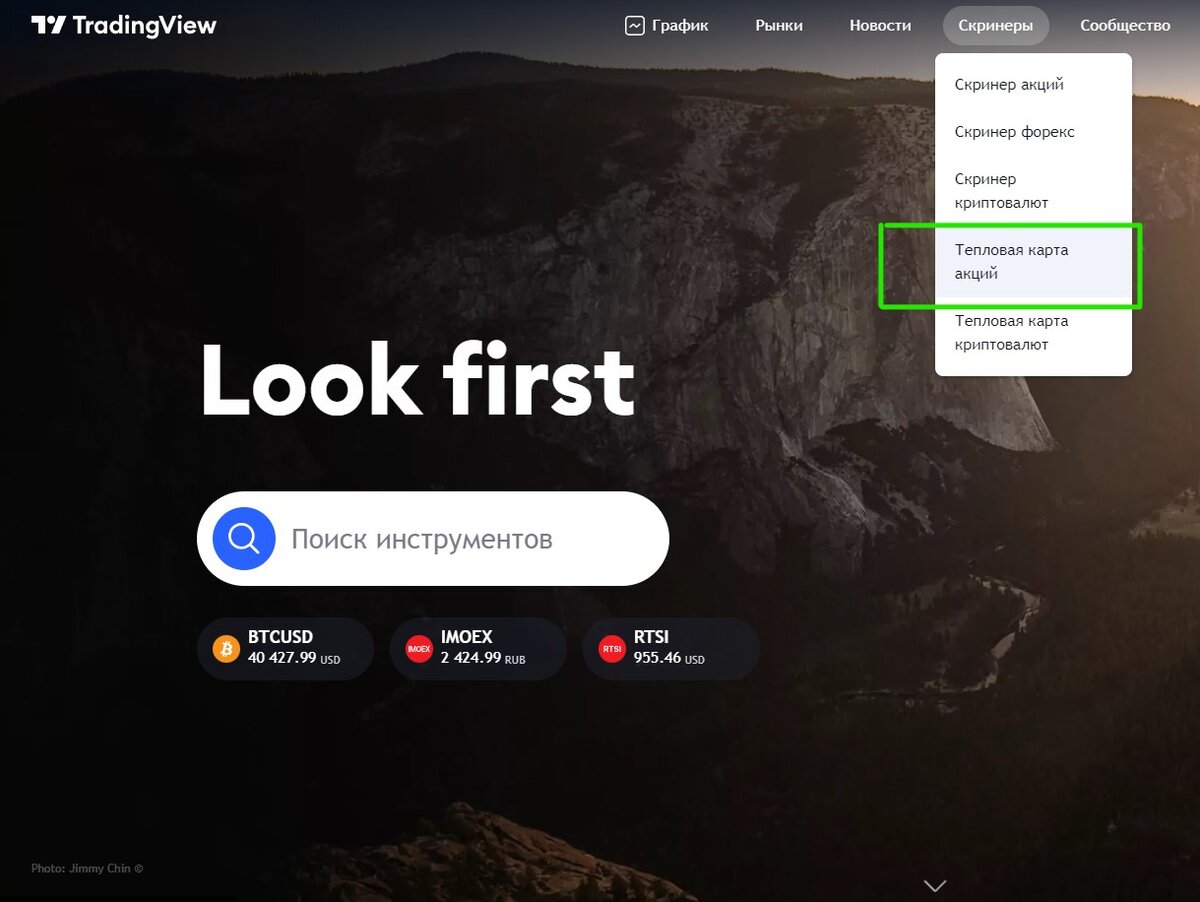Choose Скринер криптовалют menu item
Image resolution: width=1200 pixels, height=902 pixels.
tap(1033, 191)
